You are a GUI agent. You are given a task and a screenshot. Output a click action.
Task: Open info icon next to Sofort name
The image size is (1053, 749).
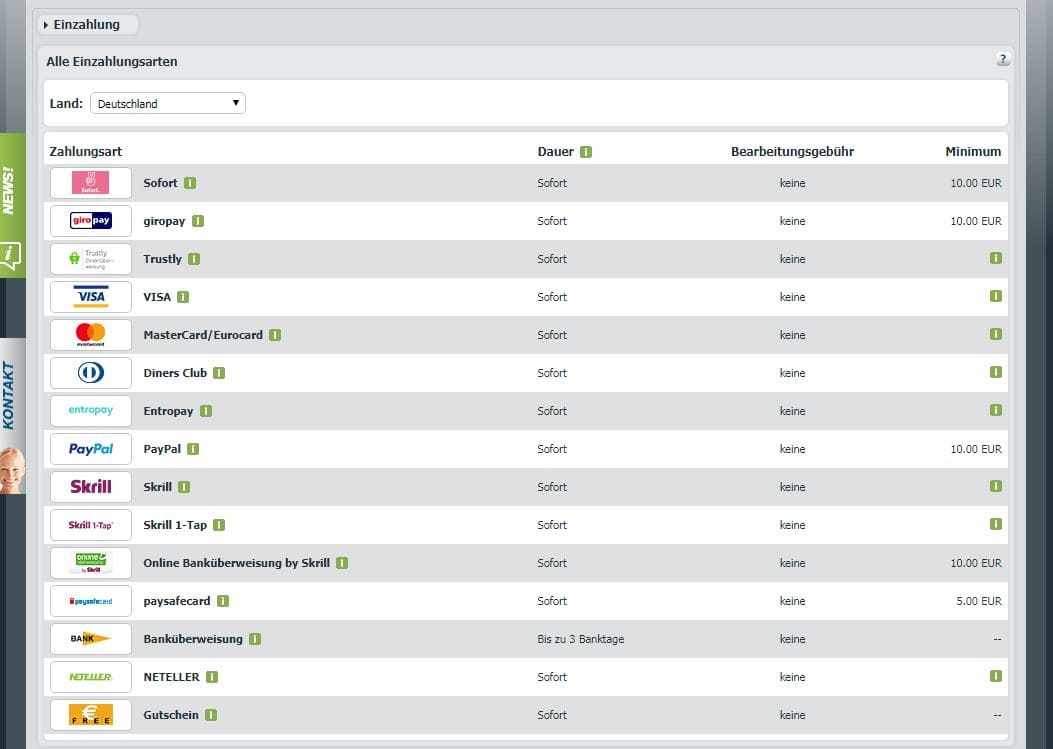pyautogui.click(x=190, y=183)
